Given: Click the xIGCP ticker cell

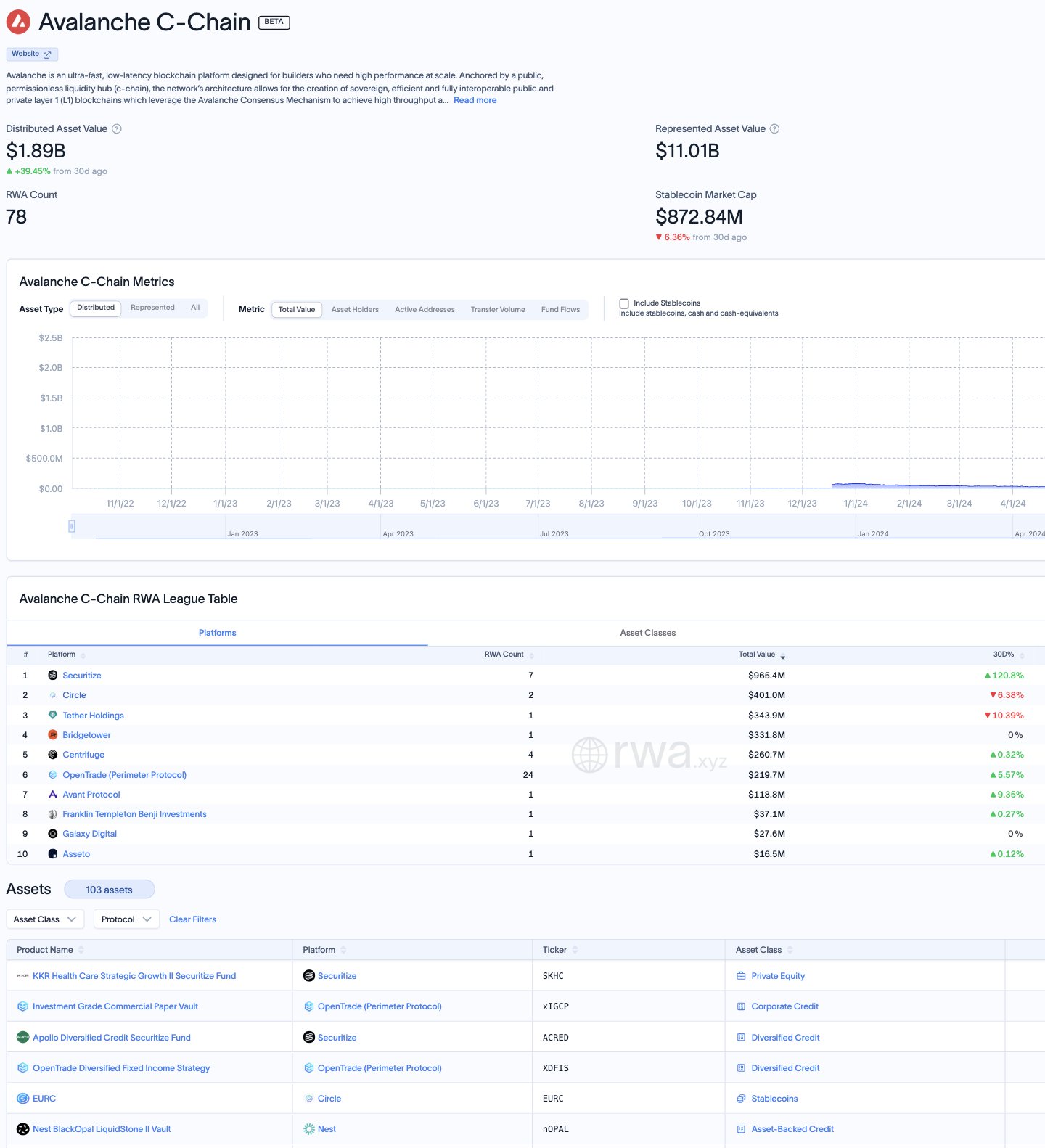Looking at the screenshot, I should pyautogui.click(x=556, y=1006).
